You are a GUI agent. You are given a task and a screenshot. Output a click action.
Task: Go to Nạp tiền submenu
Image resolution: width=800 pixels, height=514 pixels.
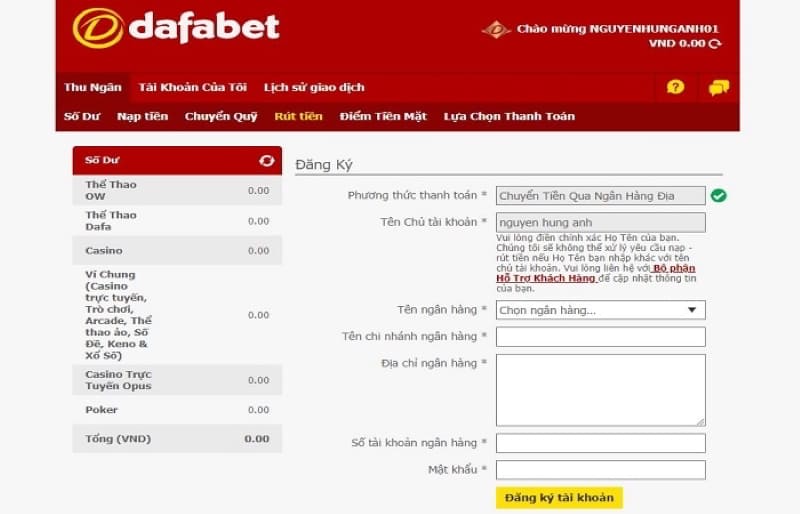tap(142, 116)
